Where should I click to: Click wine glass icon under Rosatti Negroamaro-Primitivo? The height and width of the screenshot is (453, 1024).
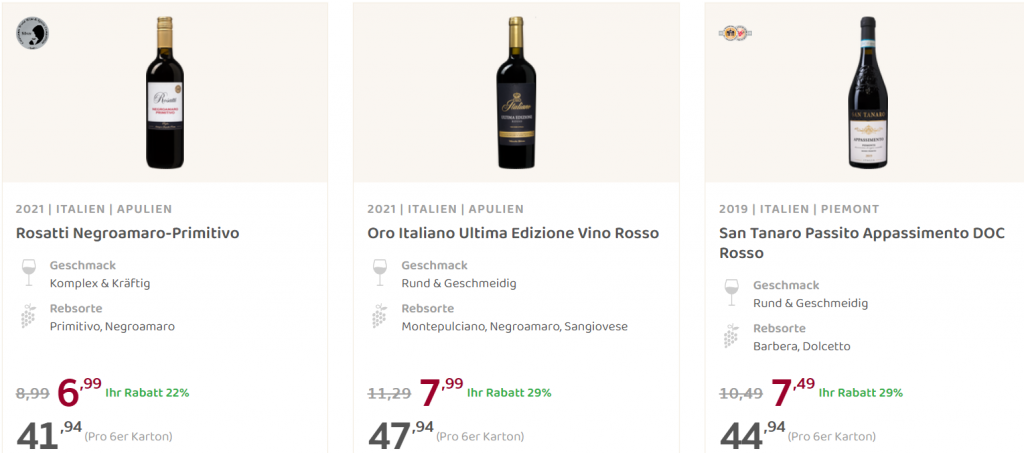(28, 273)
